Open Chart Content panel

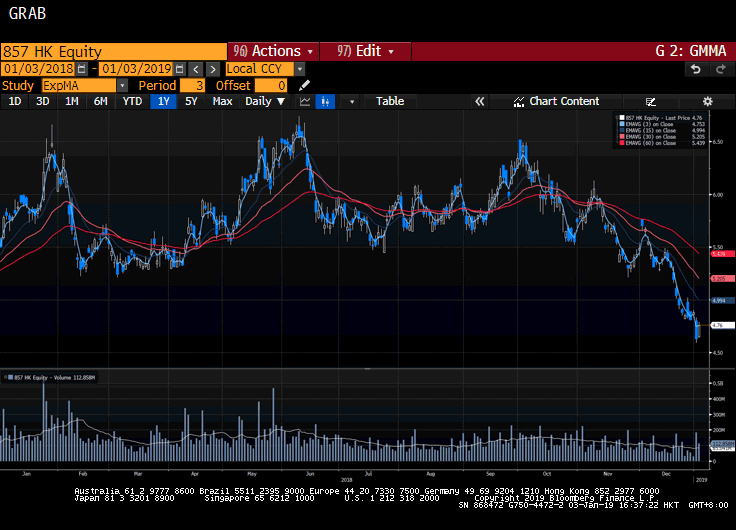[557, 101]
